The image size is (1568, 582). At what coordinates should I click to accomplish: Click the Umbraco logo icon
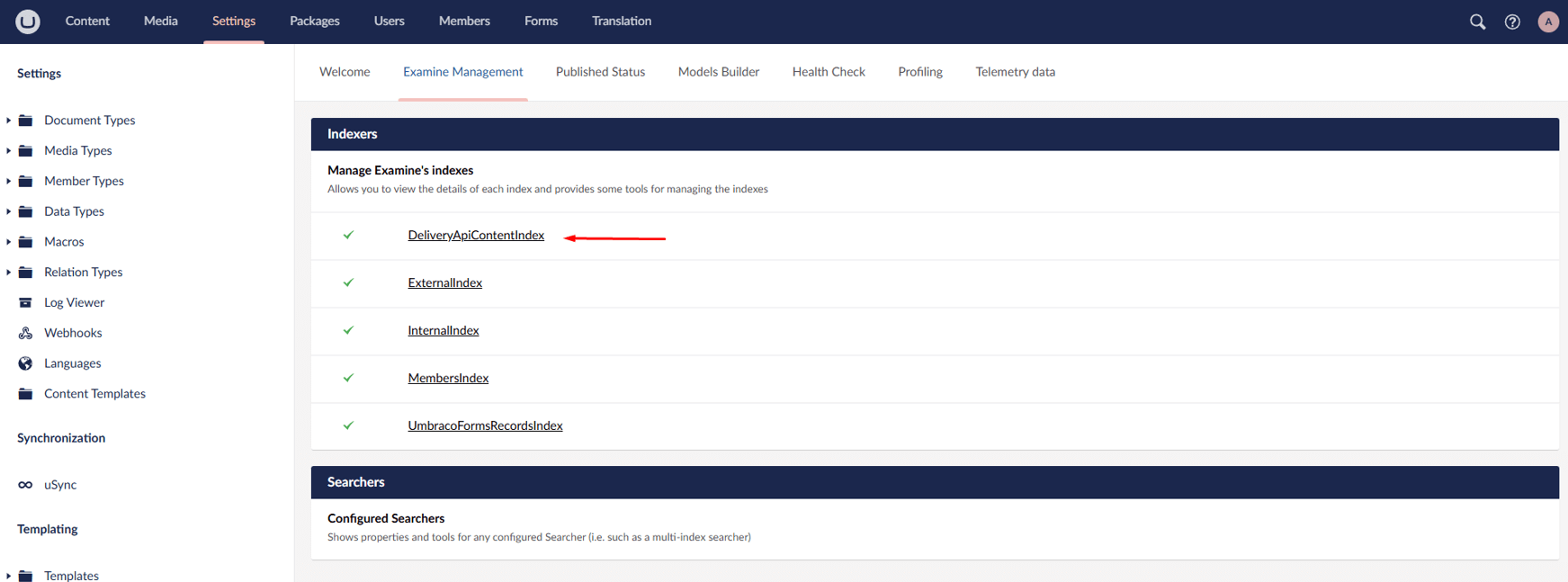pos(28,21)
